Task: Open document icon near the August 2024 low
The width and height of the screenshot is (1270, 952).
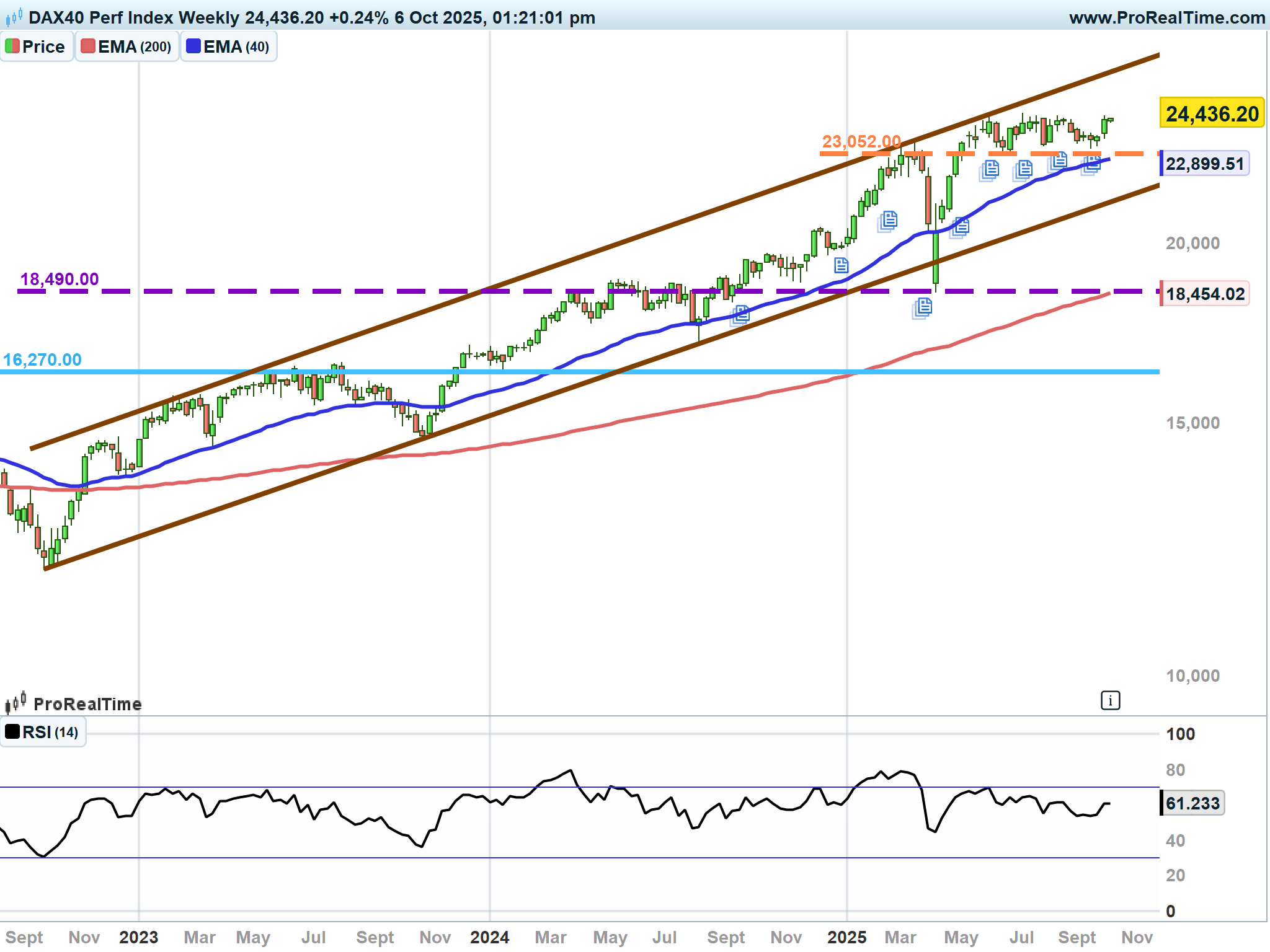Action: tap(740, 314)
